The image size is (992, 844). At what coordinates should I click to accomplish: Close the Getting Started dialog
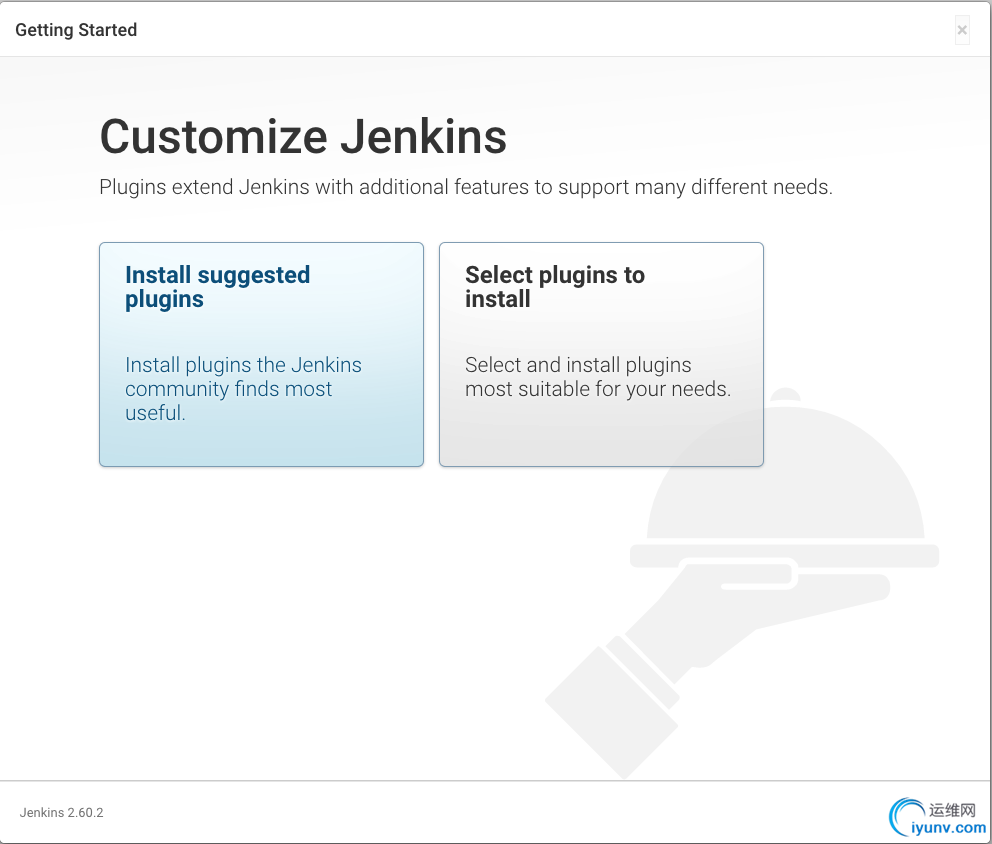(962, 30)
